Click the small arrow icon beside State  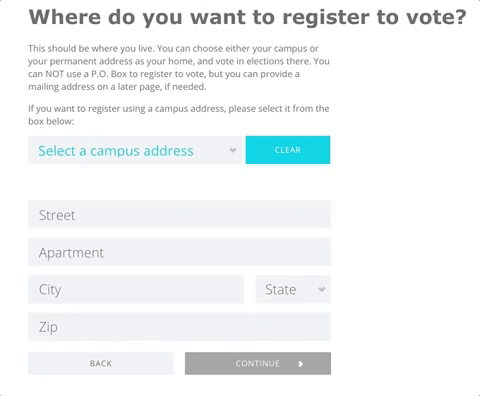pyautogui.click(x=321, y=289)
